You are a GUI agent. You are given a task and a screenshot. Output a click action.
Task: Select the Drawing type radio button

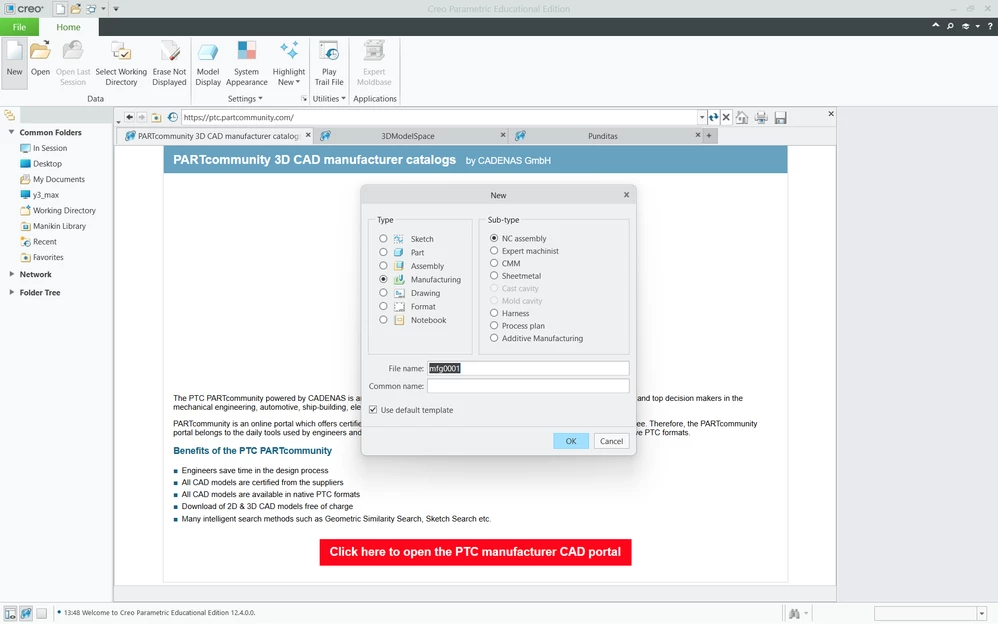click(x=383, y=293)
